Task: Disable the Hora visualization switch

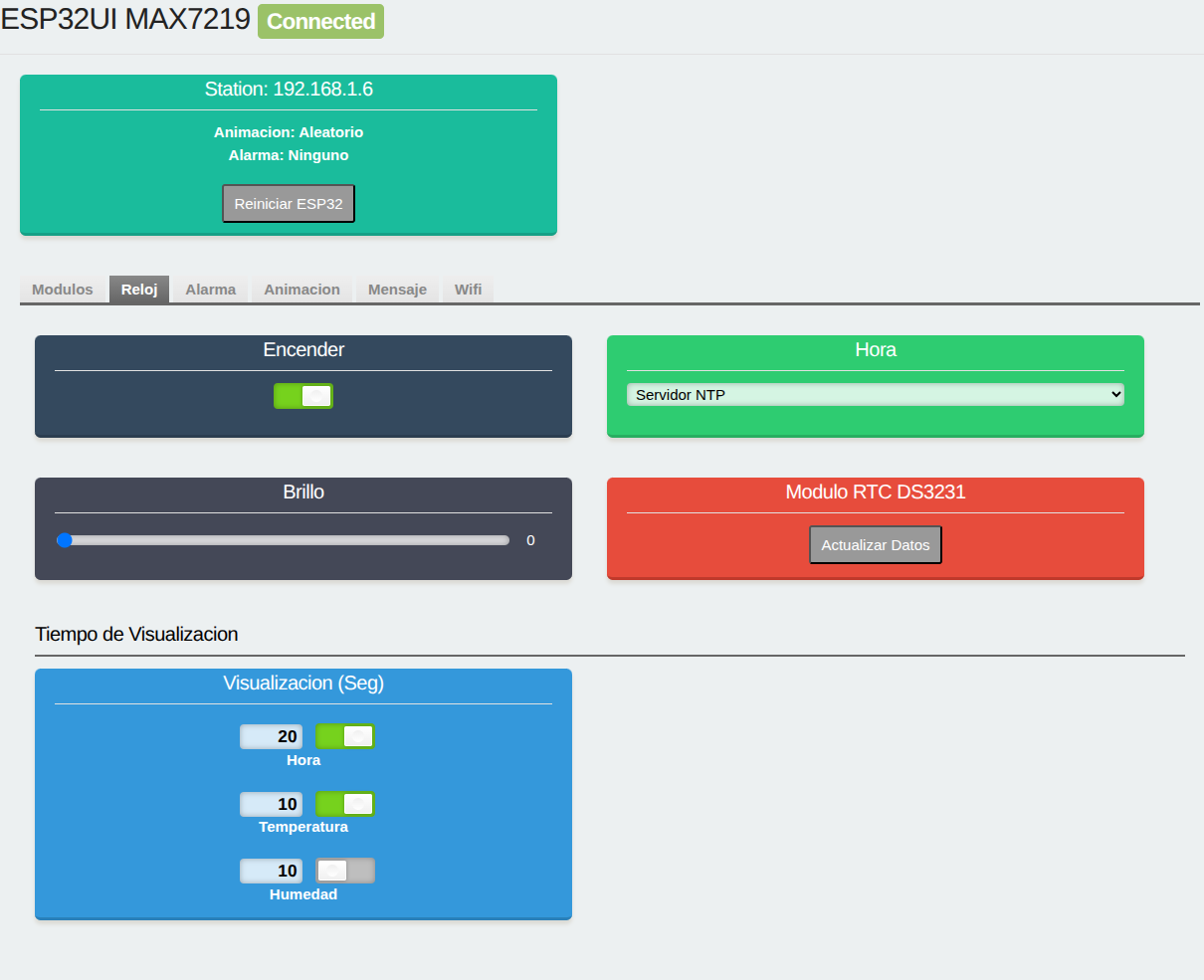Action: [x=345, y=736]
